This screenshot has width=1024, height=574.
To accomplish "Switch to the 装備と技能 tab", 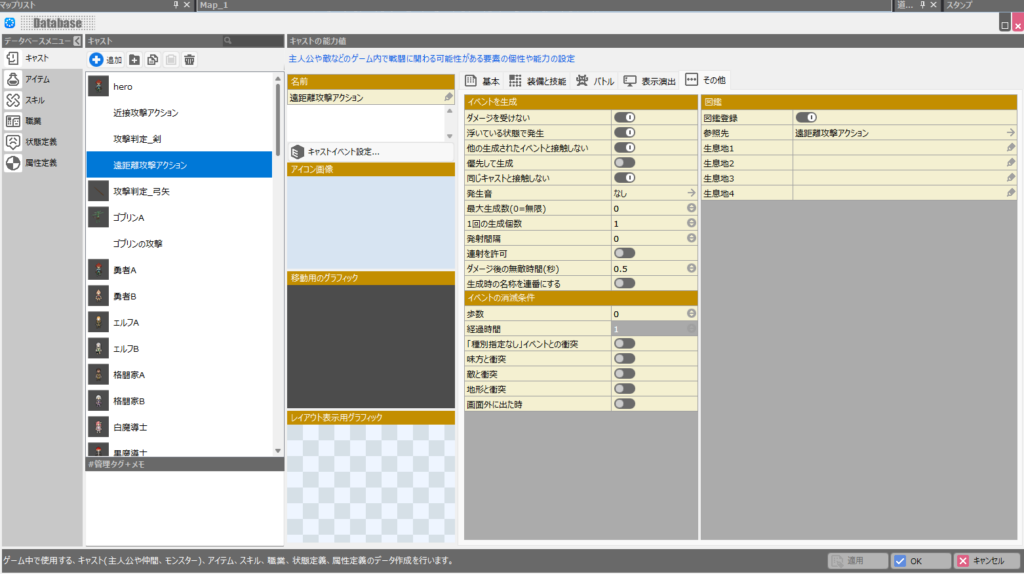I will (x=538, y=80).
